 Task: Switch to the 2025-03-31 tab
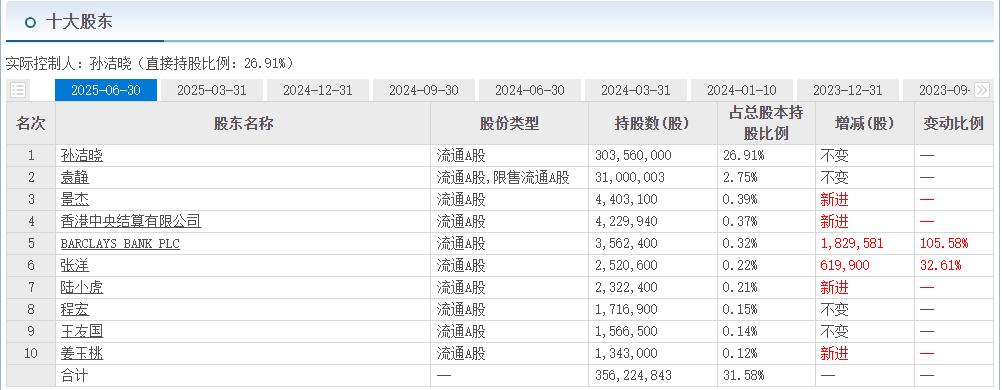(x=212, y=90)
